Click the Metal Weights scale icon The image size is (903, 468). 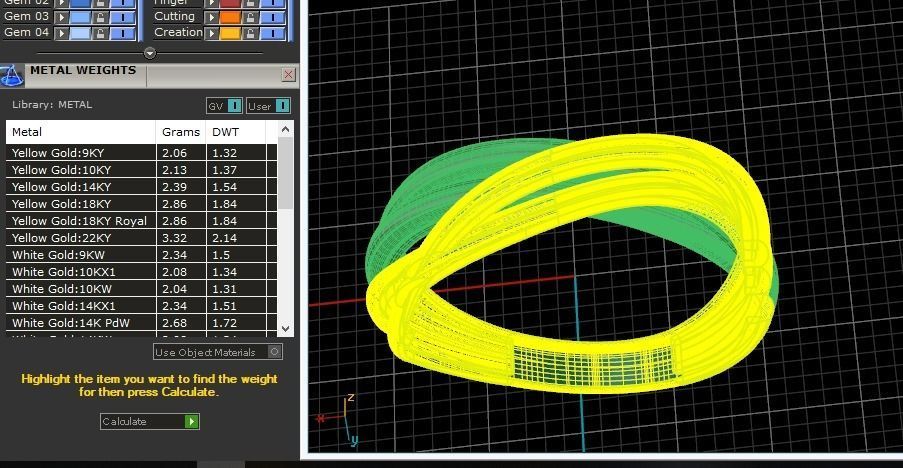[12, 76]
